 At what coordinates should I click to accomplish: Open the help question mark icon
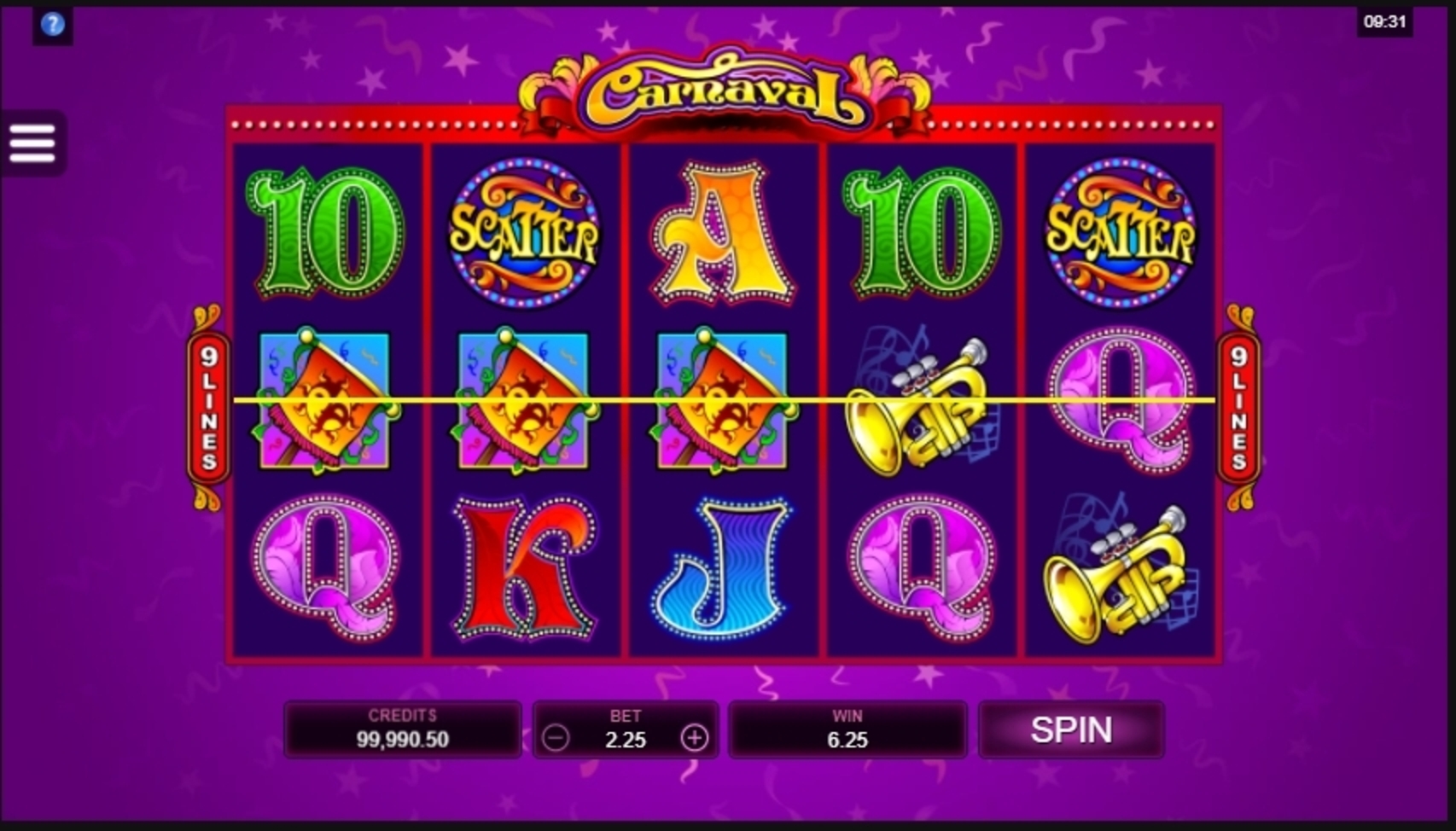[52, 24]
